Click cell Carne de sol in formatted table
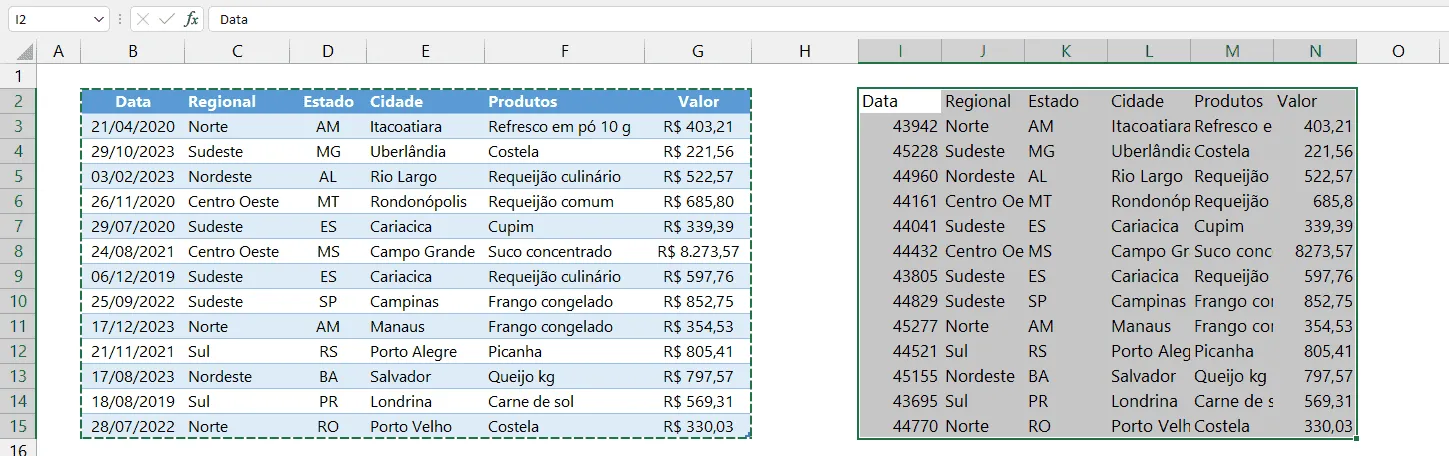The image size is (1449, 456). (x=565, y=401)
